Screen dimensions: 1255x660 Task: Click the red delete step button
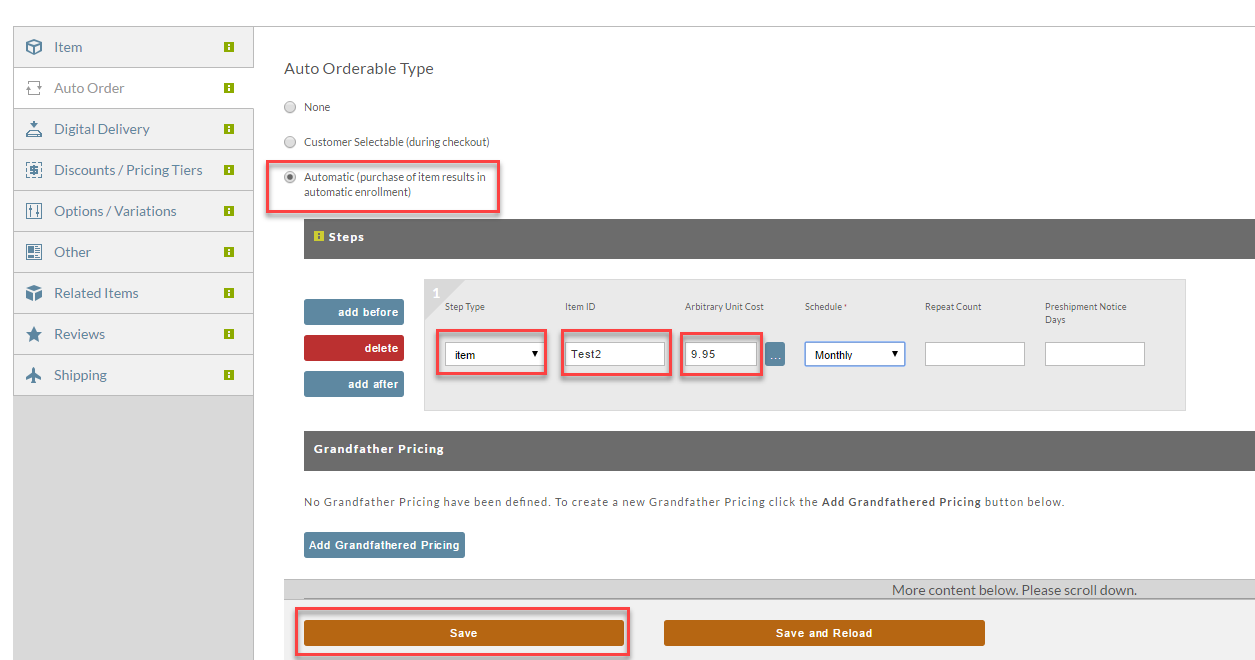pos(354,348)
